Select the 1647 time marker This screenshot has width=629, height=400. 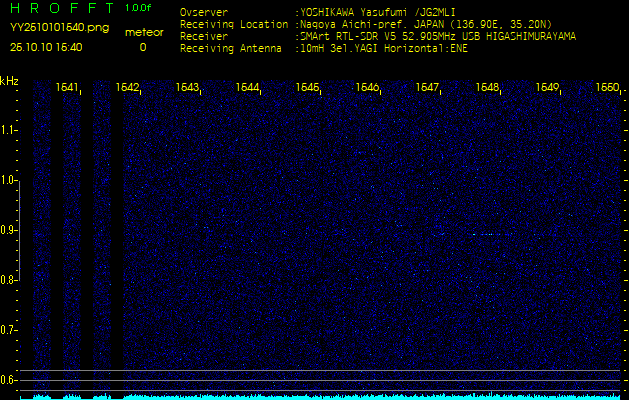(x=427, y=88)
